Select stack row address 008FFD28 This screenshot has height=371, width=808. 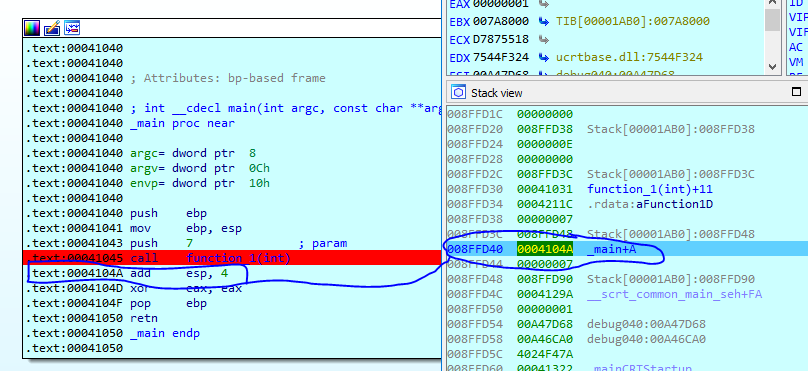coord(475,159)
